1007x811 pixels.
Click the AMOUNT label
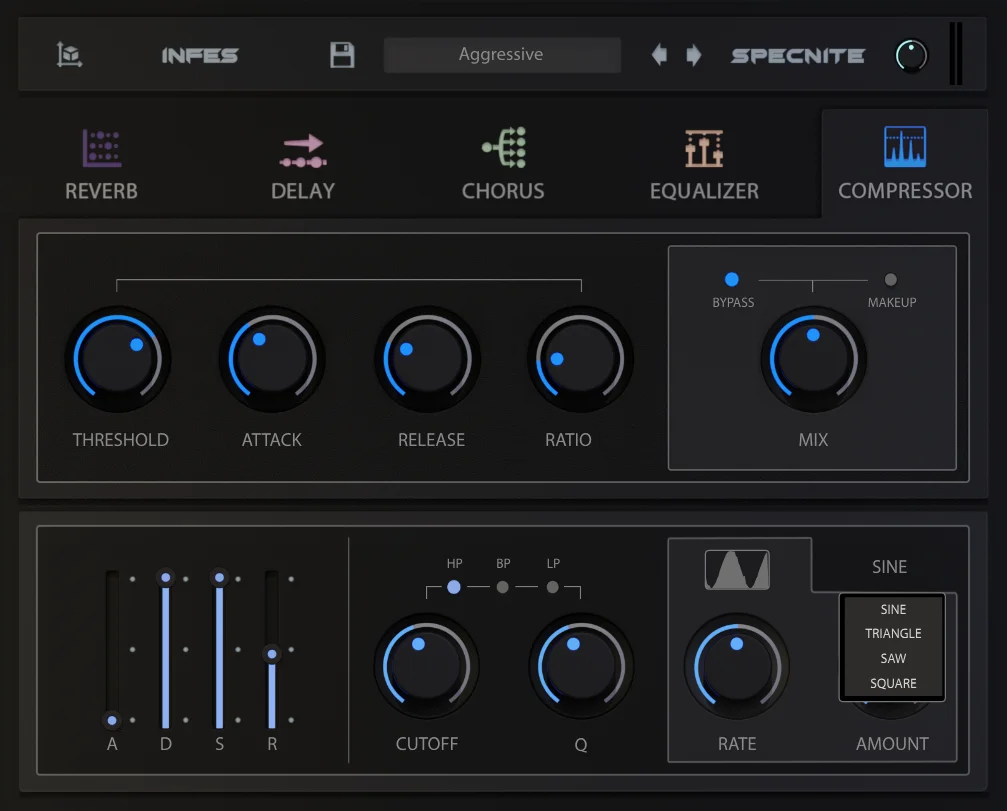pos(892,744)
